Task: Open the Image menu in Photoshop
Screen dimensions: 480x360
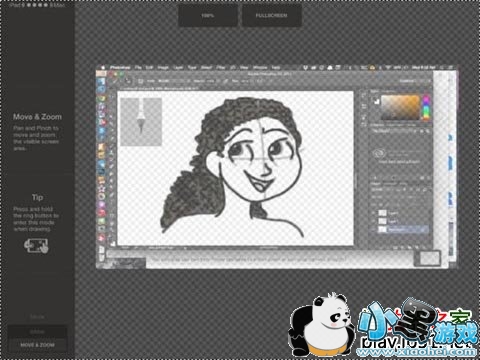Action: pyautogui.click(x=163, y=68)
